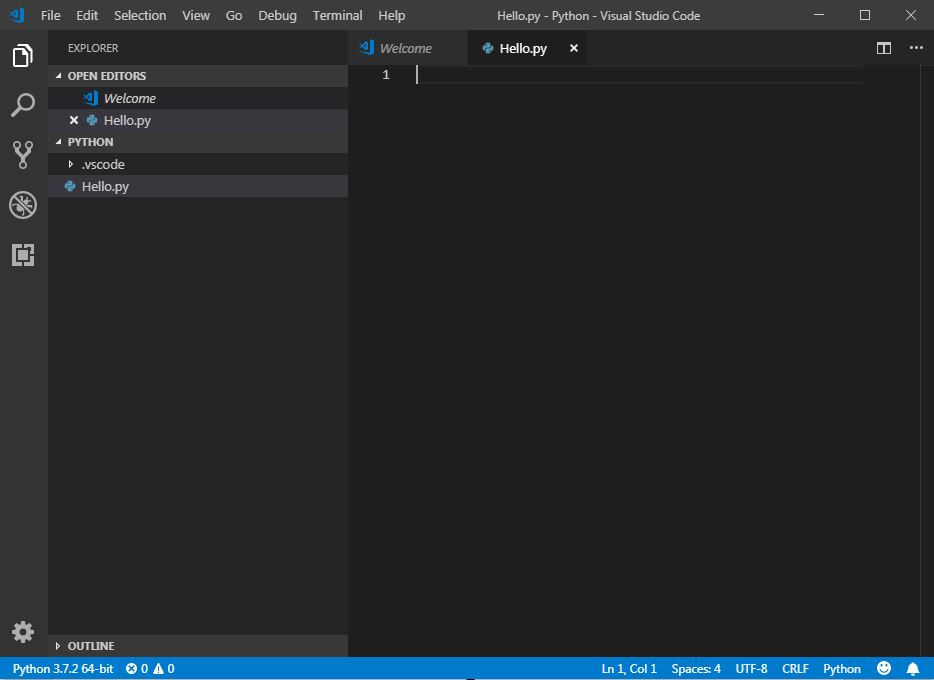
Task: Open notifications bell in status bar
Action: (913, 669)
